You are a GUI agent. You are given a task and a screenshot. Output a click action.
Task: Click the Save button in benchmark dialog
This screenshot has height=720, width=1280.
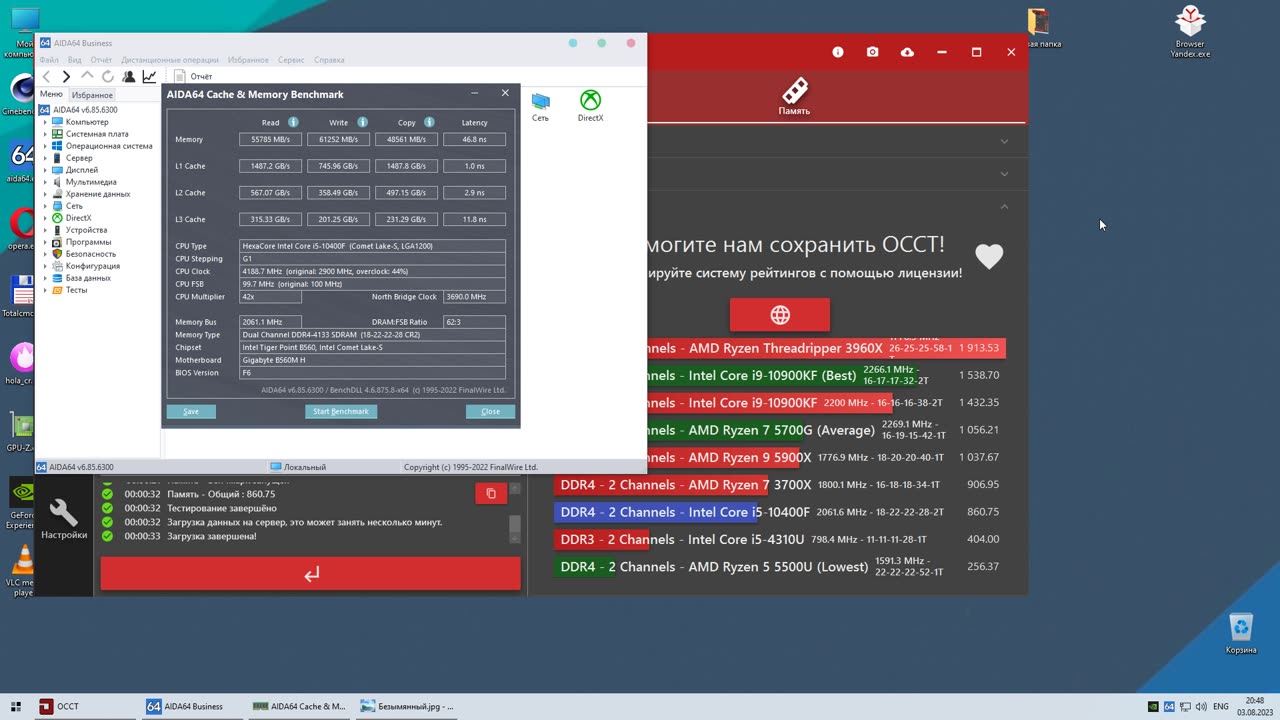pyautogui.click(x=191, y=411)
